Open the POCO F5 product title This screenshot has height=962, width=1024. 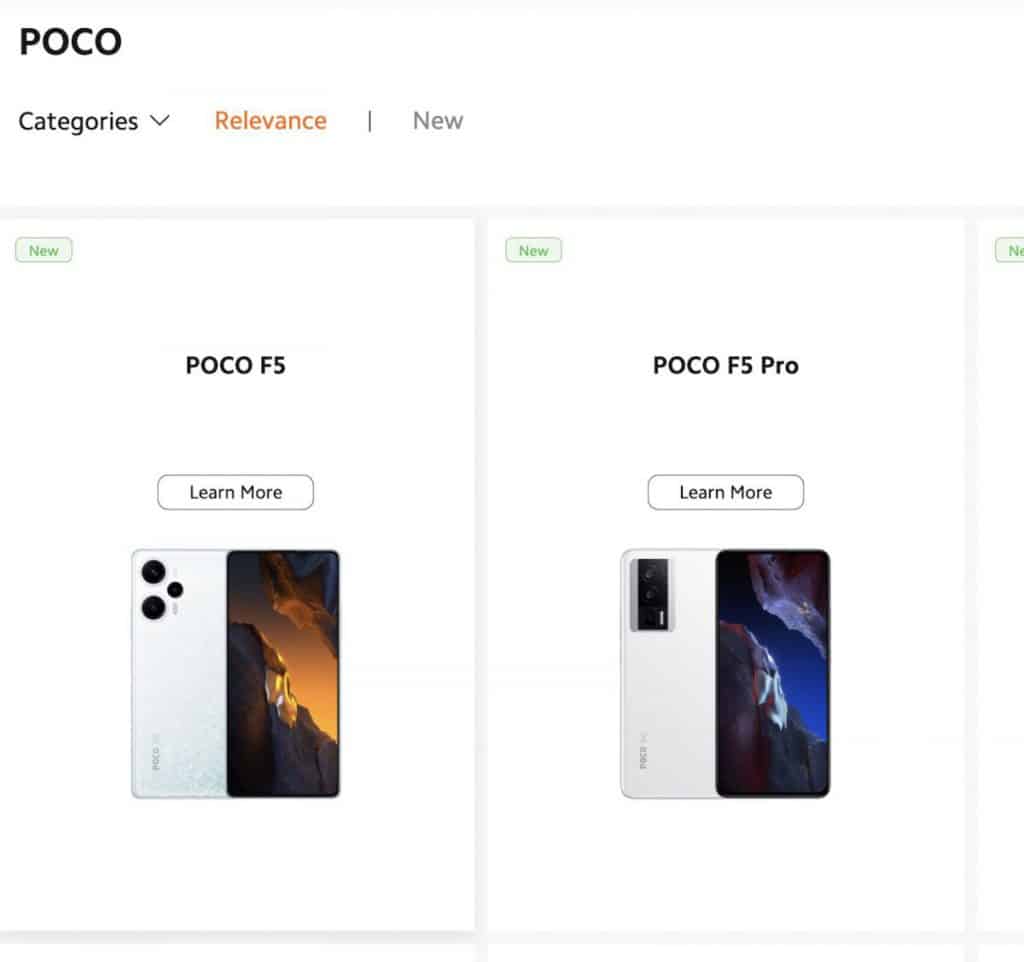[235, 366]
